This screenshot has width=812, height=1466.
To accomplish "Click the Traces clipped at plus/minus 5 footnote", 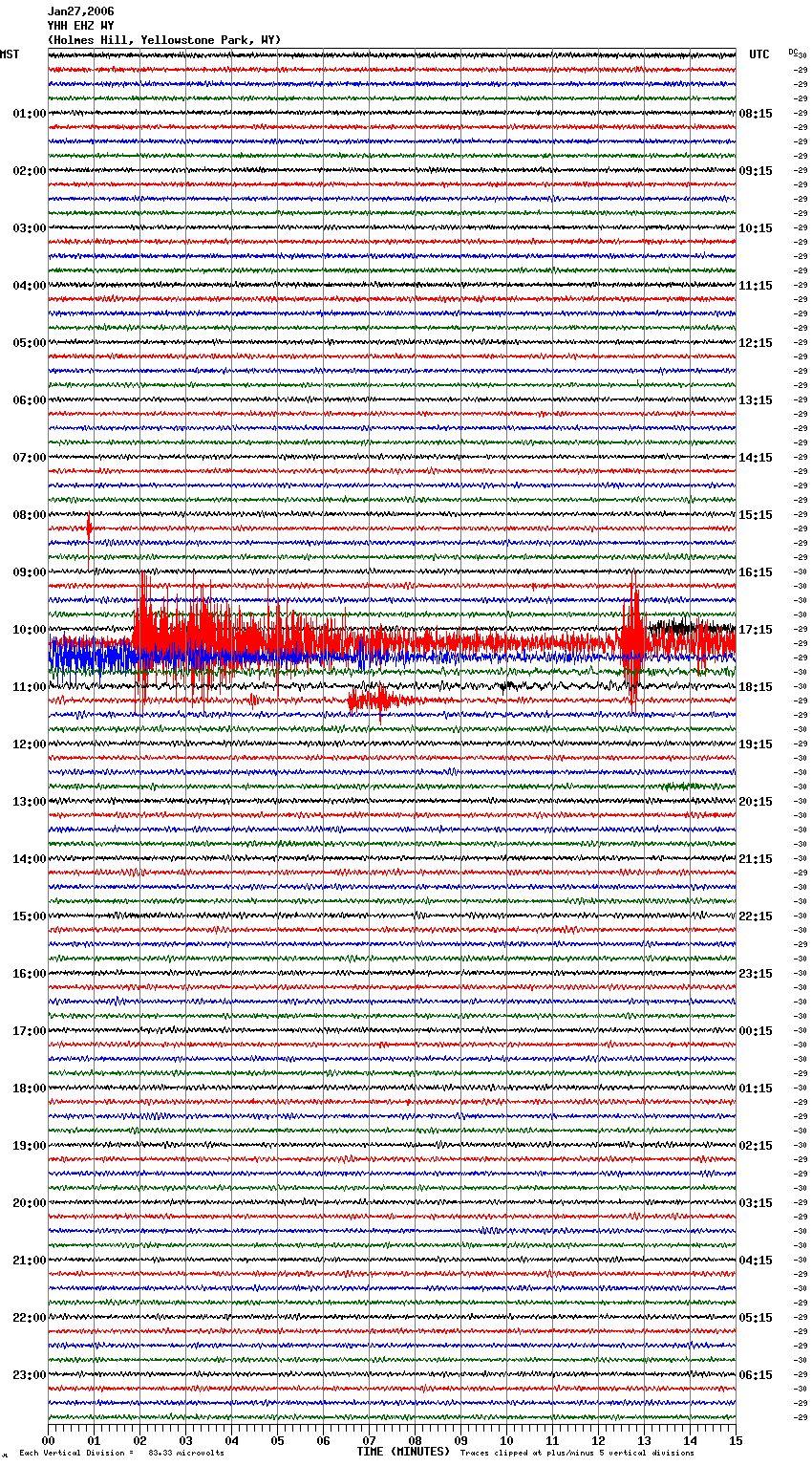I will tap(577, 1453).
